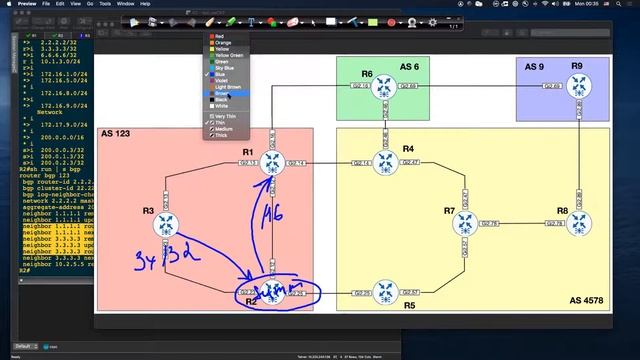This screenshot has width=640, height=360.
Task: Open the webcam dropdown arrow
Action: click(x=421, y=23)
